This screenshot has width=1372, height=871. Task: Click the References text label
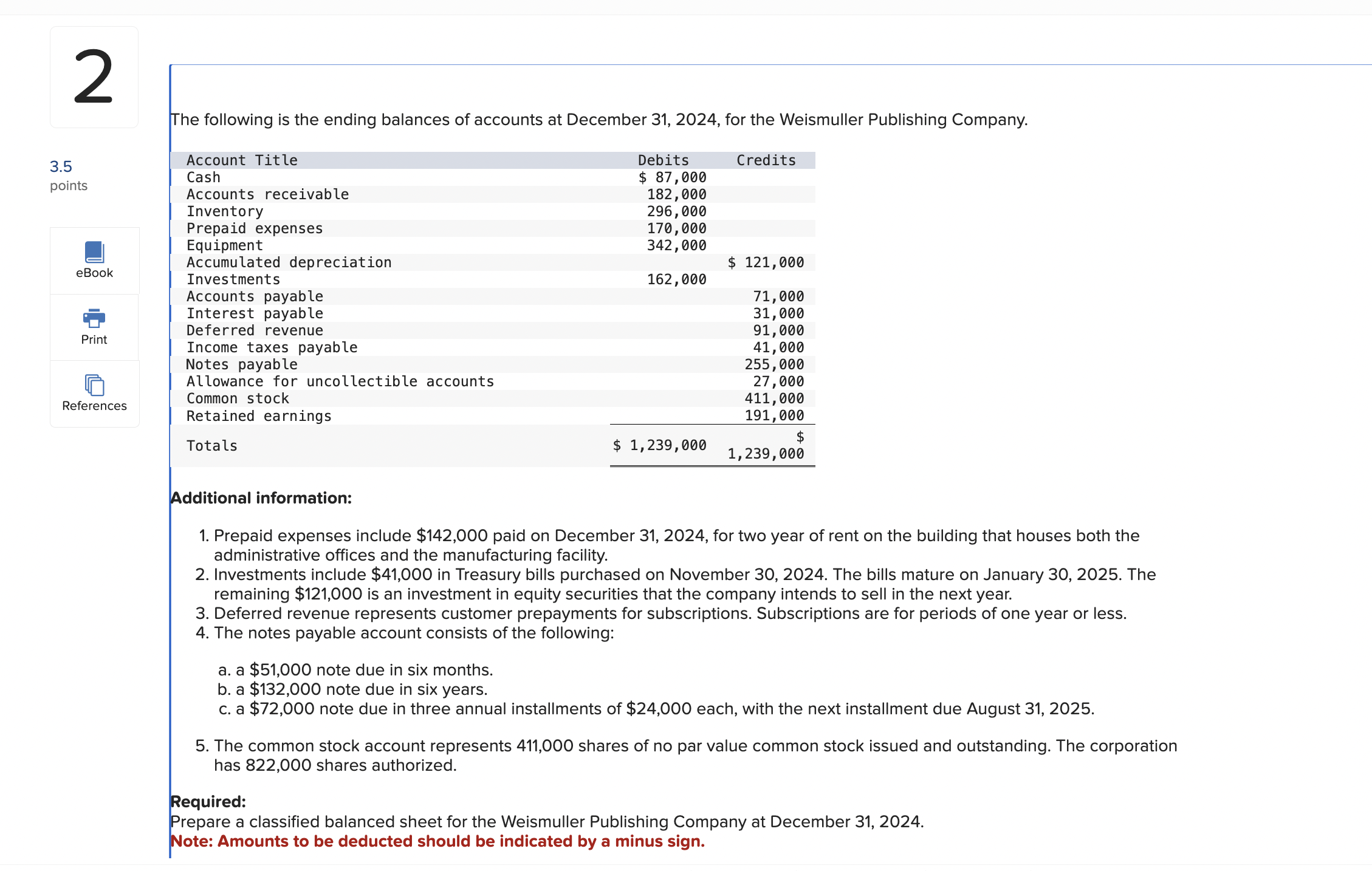pyautogui.click(x=94, y=406)
